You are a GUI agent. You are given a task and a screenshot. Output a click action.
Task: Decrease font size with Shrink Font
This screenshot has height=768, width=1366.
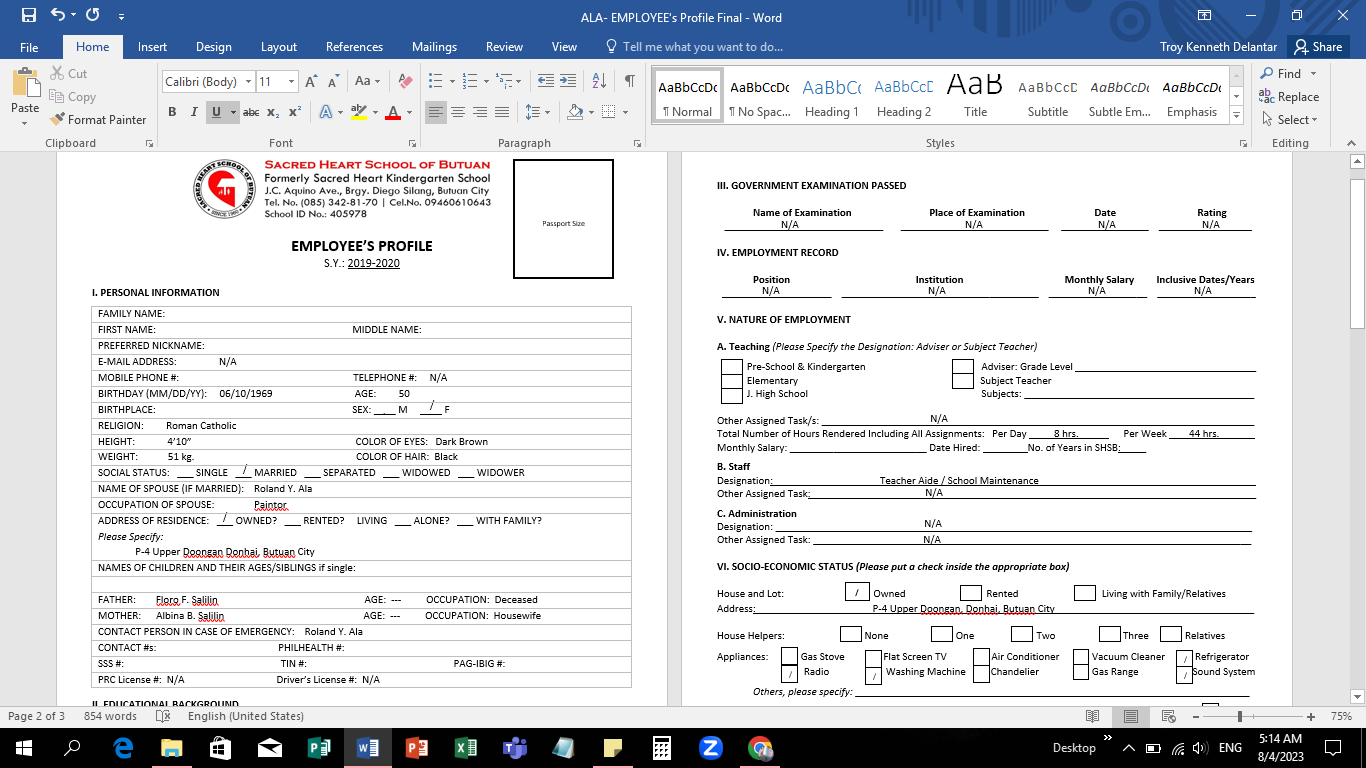tap(333, 81)
